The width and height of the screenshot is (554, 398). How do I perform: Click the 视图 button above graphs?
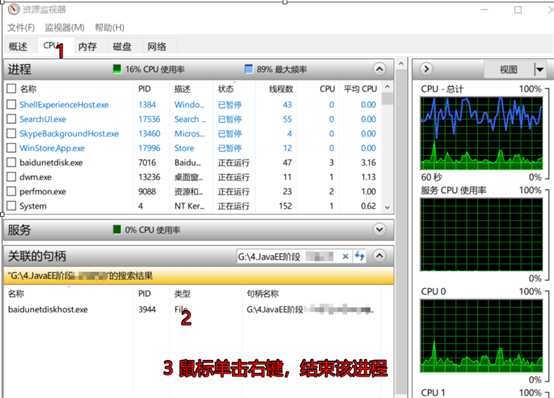tap(508, 69)
